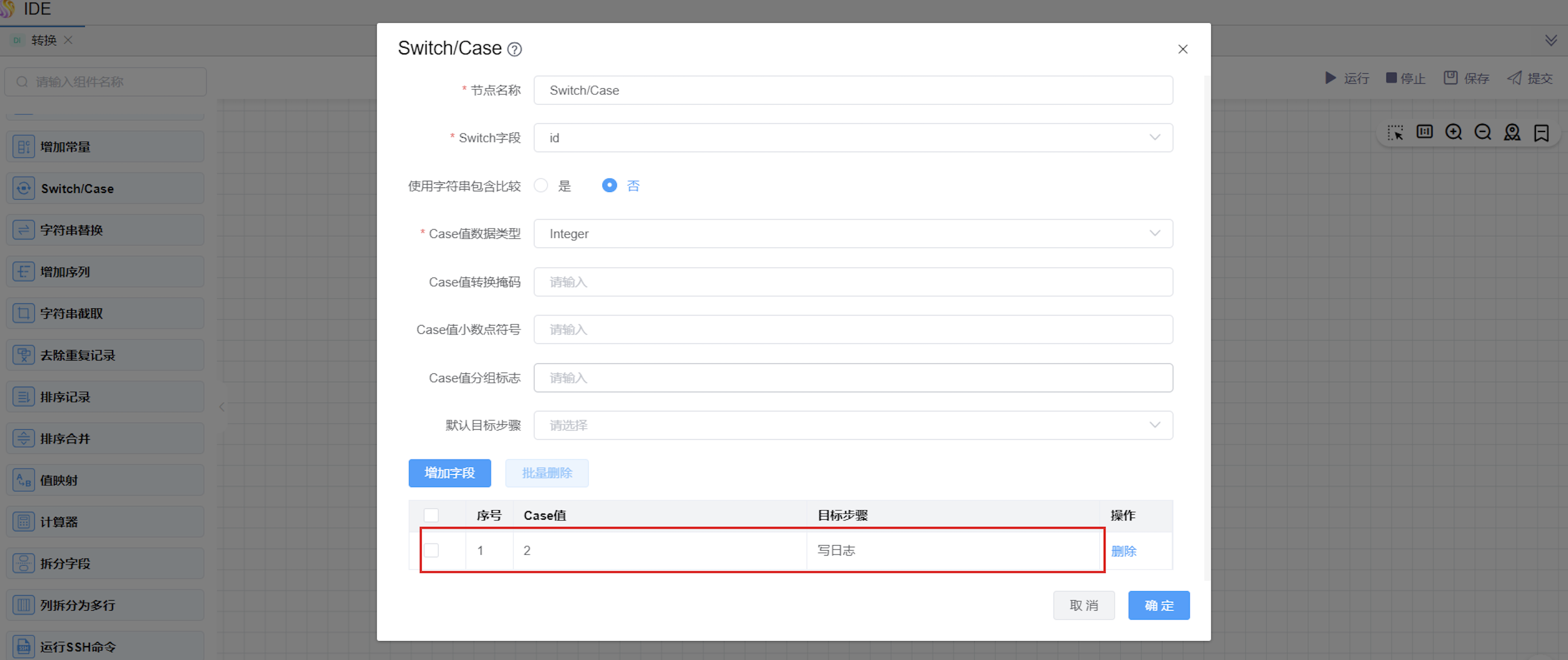Click the bookmark icon in canvas toolbar
Viewport: 1568px width, 660px height.
(x=1541, y=132)
